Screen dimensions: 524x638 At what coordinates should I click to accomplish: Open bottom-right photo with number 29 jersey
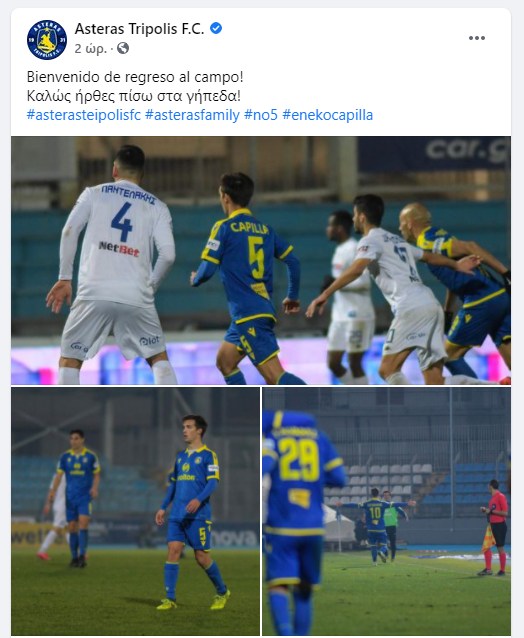click(386, 511)
